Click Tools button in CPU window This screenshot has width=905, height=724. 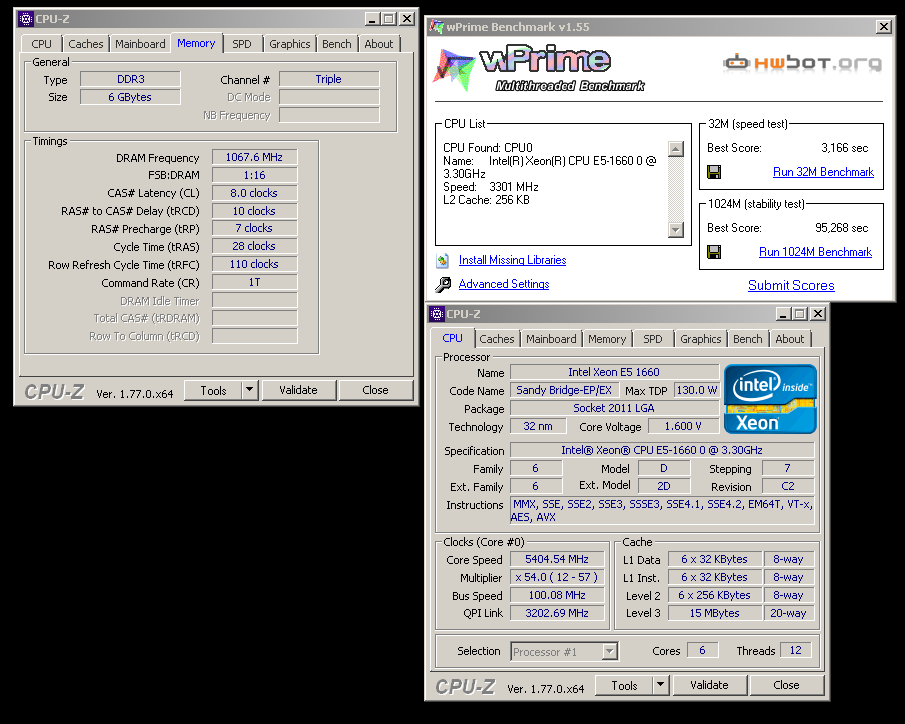click(624, 685)
